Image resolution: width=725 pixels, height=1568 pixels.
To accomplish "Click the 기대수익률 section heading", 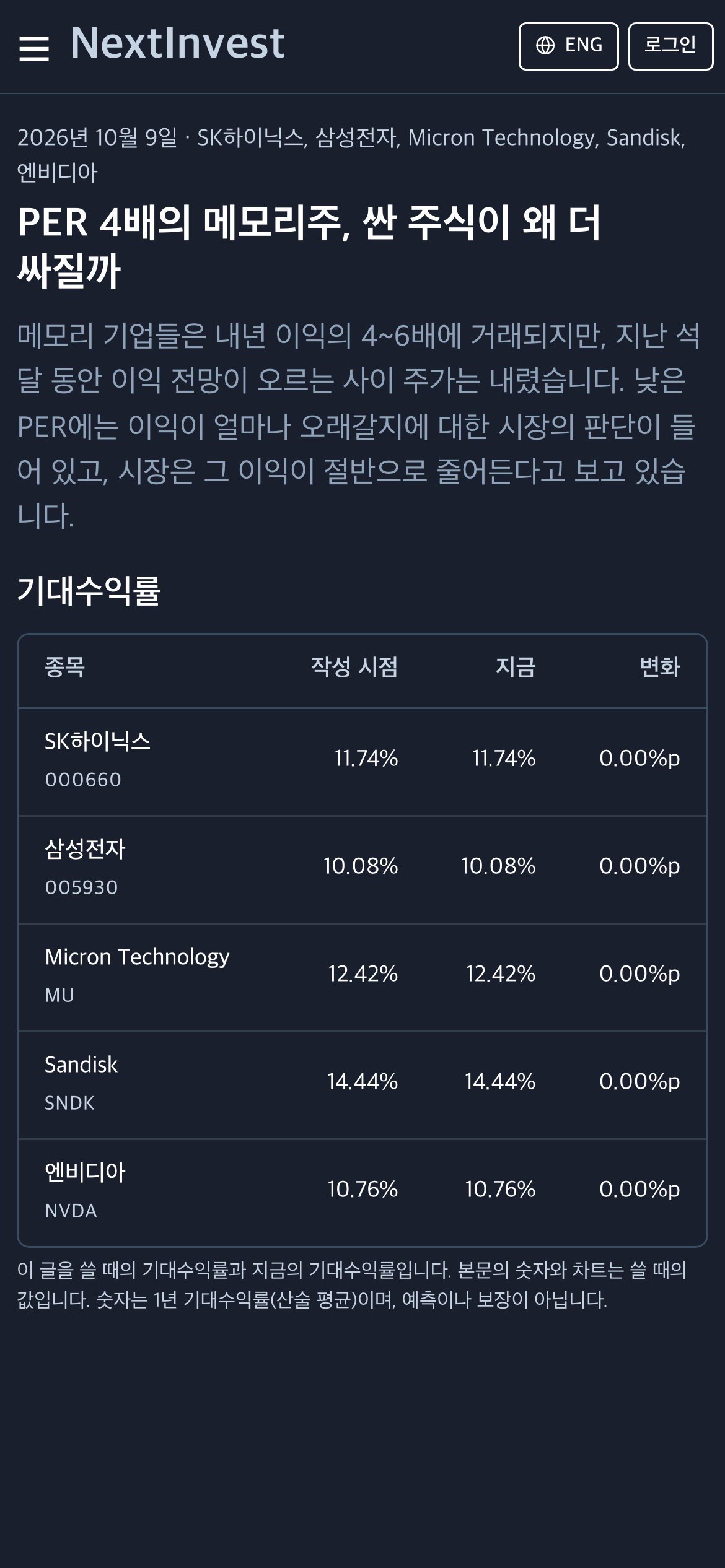I will point(89,590).
